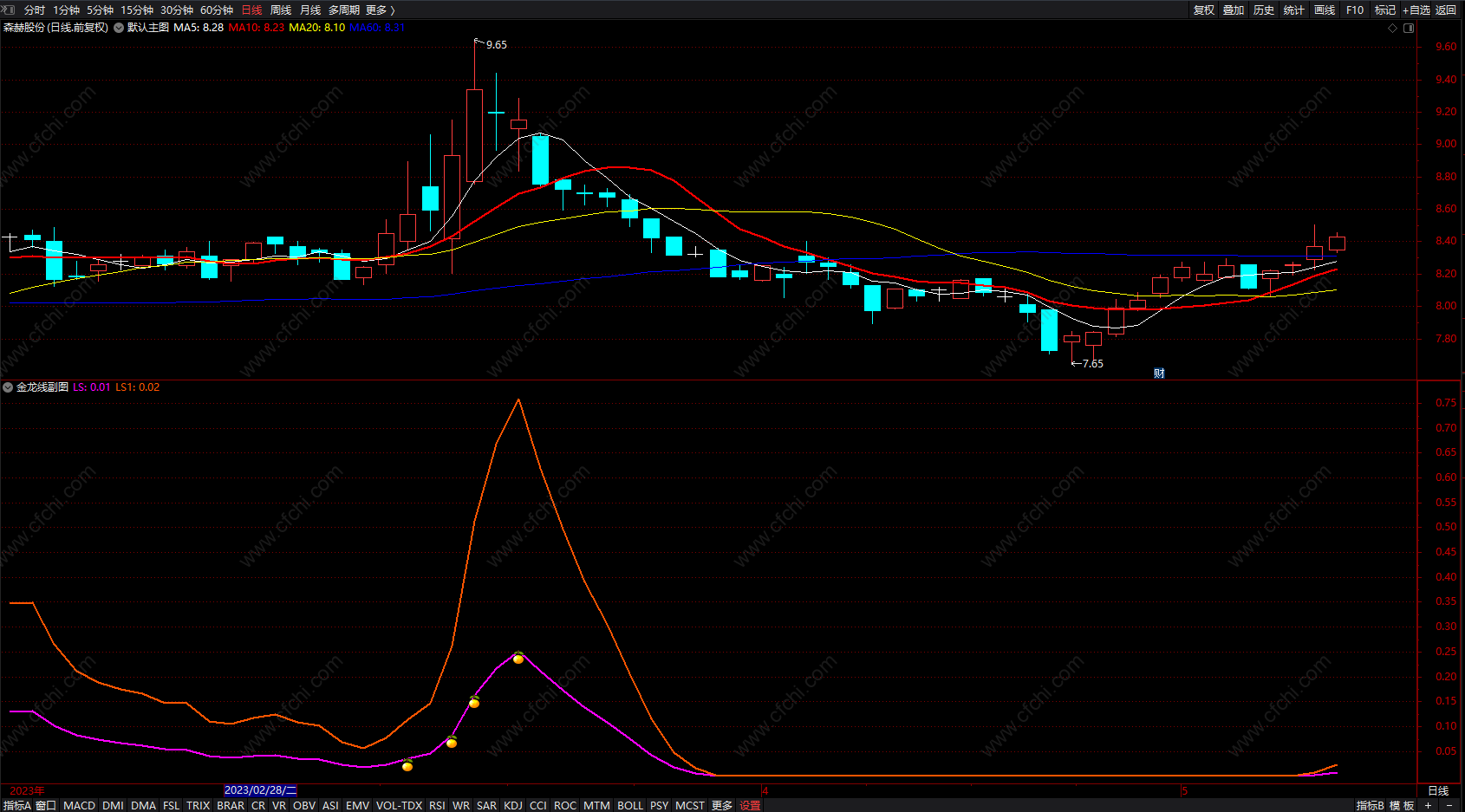Click the 2023/02/28 date marker on timeline
This screenshot has height=812, width=1465.
tap(260, 790)
